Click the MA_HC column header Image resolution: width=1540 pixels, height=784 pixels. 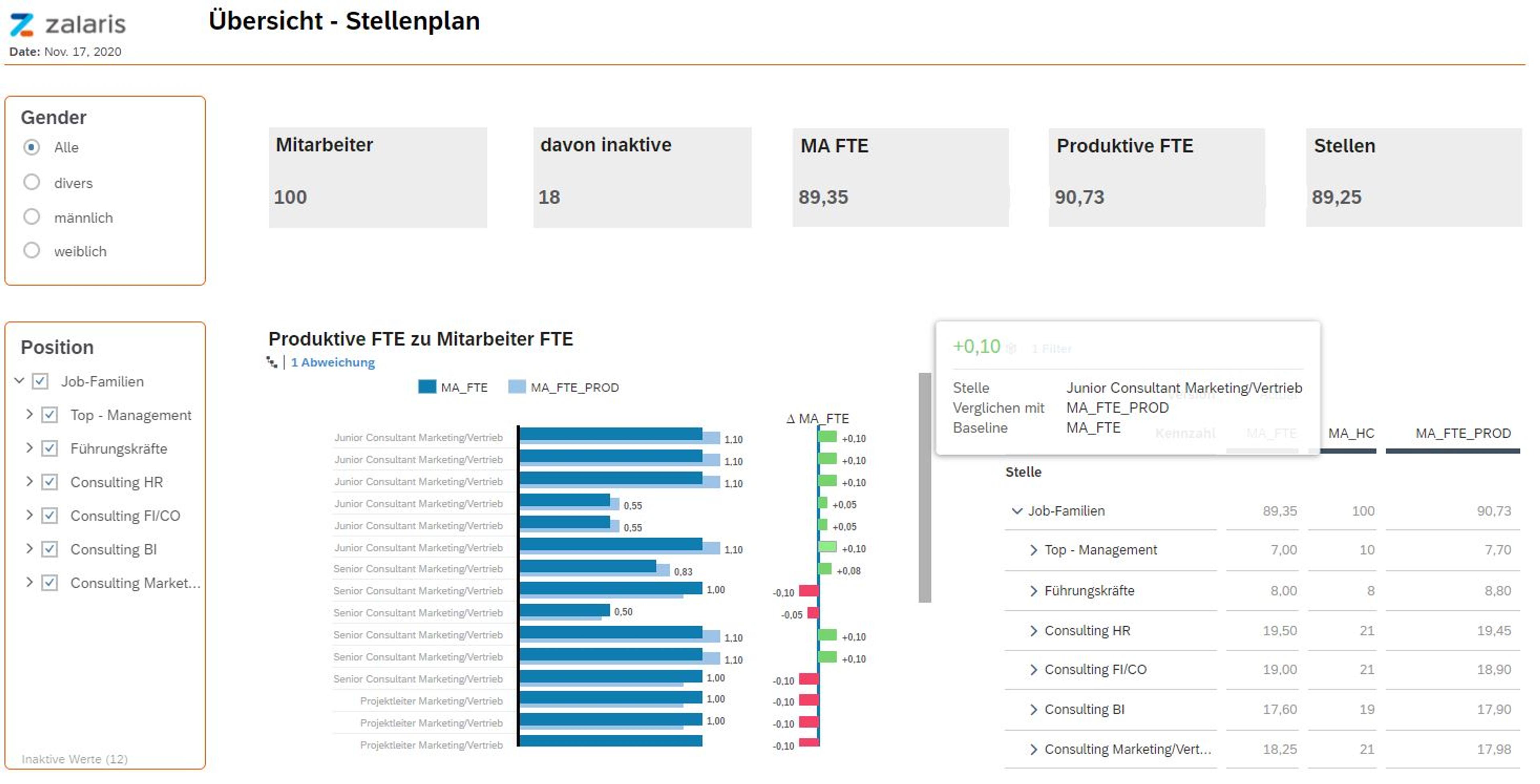pyautogui.click(x=1351, y=434)
